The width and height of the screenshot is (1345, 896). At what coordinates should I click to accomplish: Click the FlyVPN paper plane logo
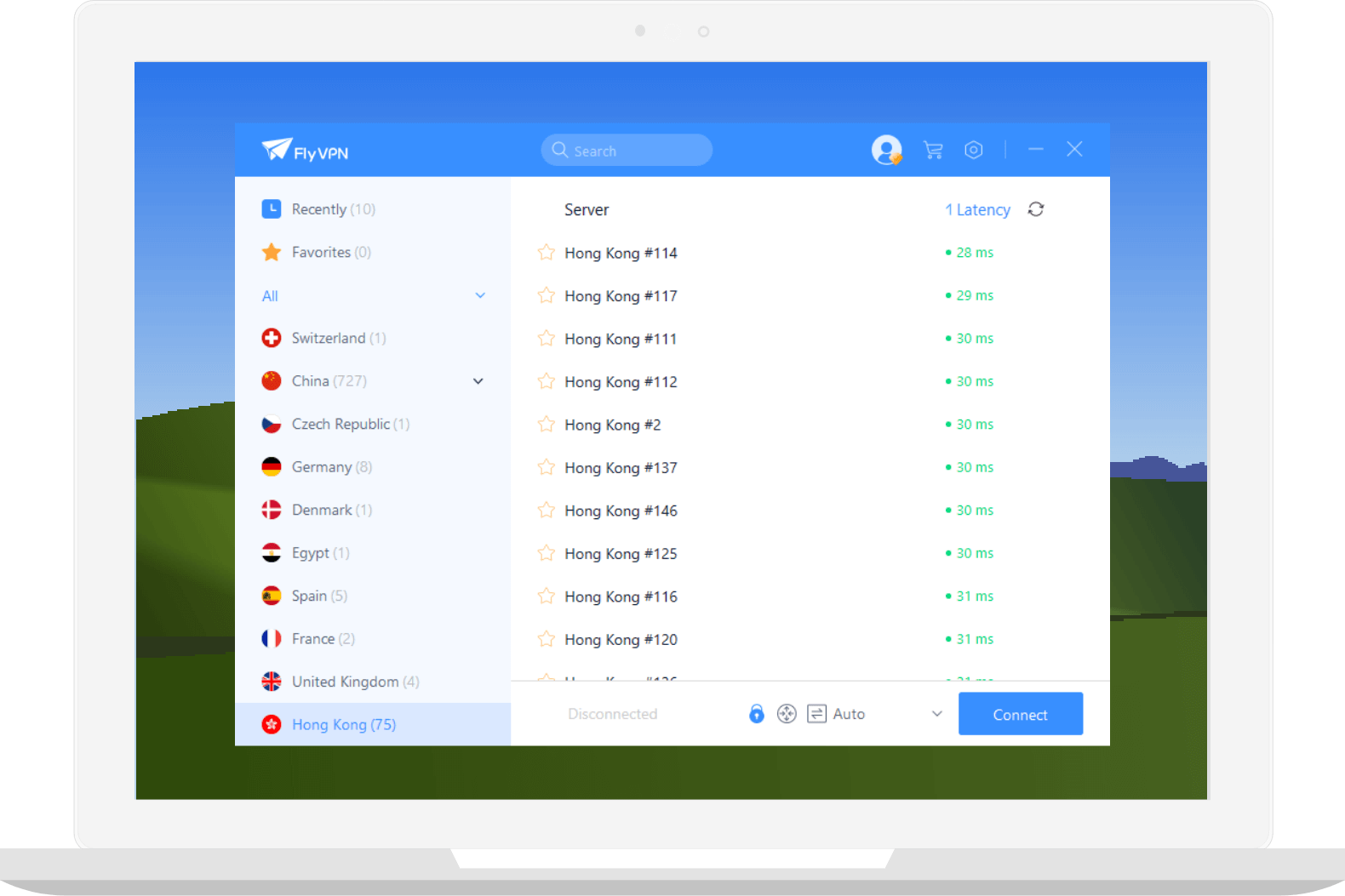(278, 149)
